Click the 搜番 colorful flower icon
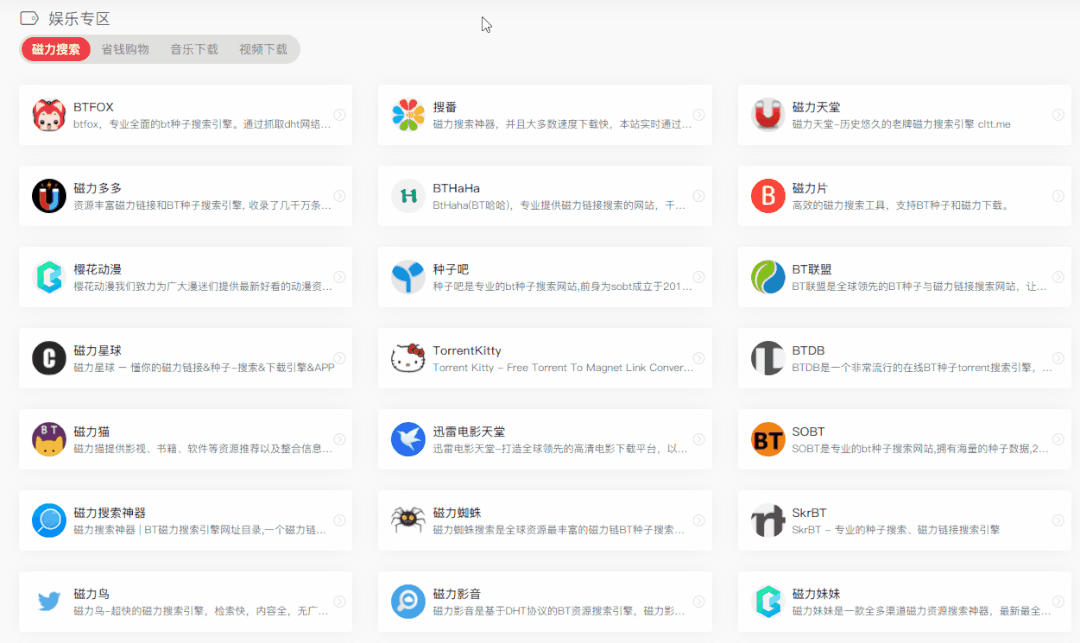 [408, 115]
